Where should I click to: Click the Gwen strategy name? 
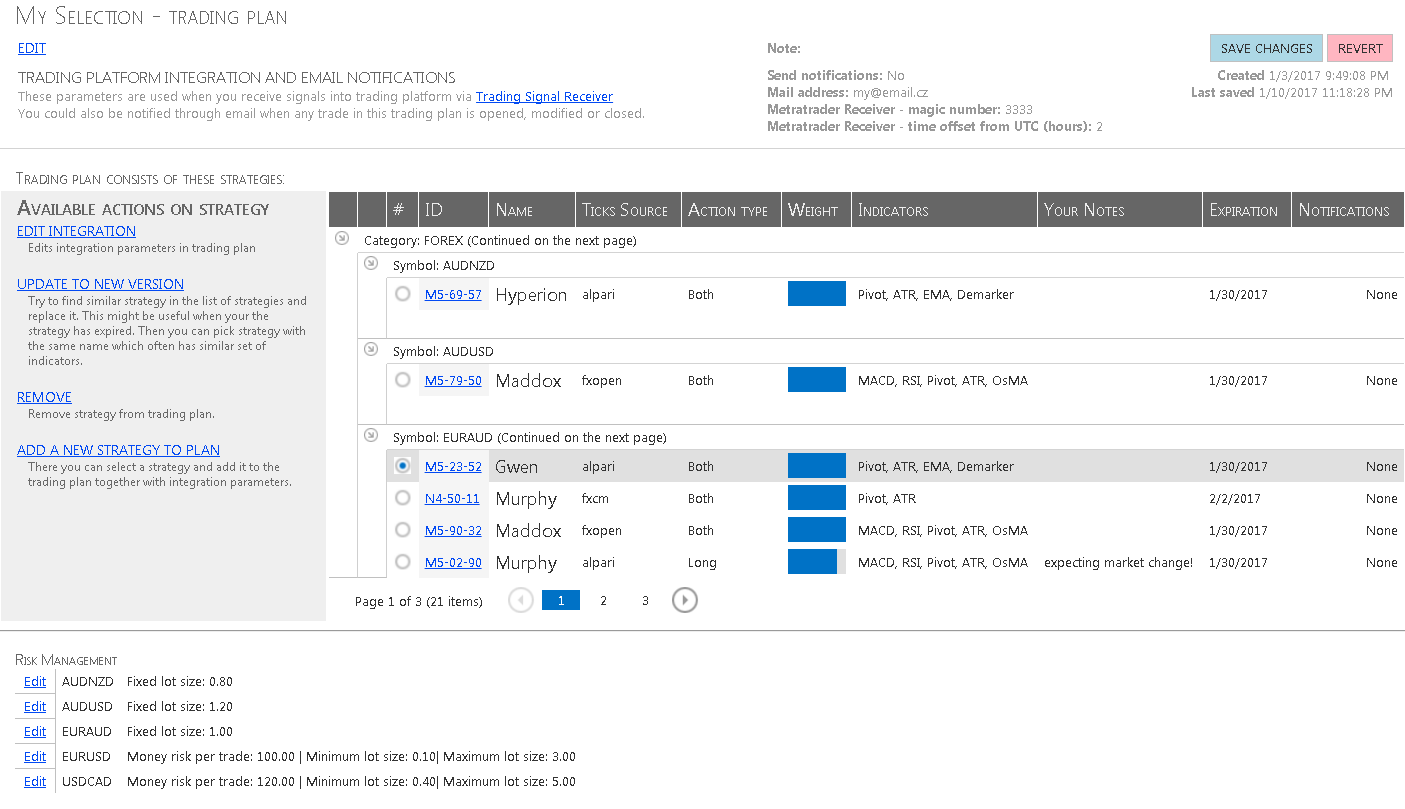(516, 467)
